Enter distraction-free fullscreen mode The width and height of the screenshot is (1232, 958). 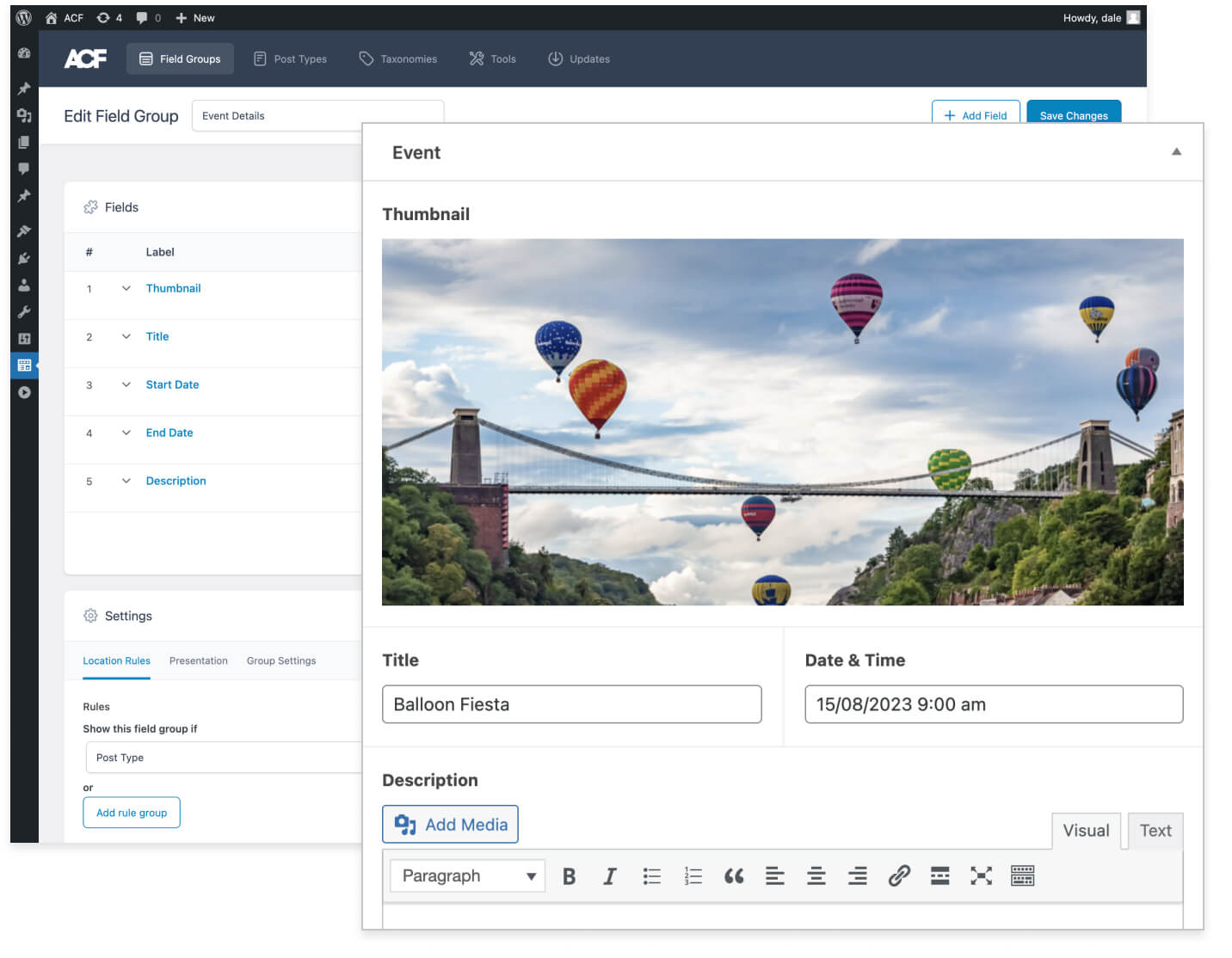(x=981, y=875)
